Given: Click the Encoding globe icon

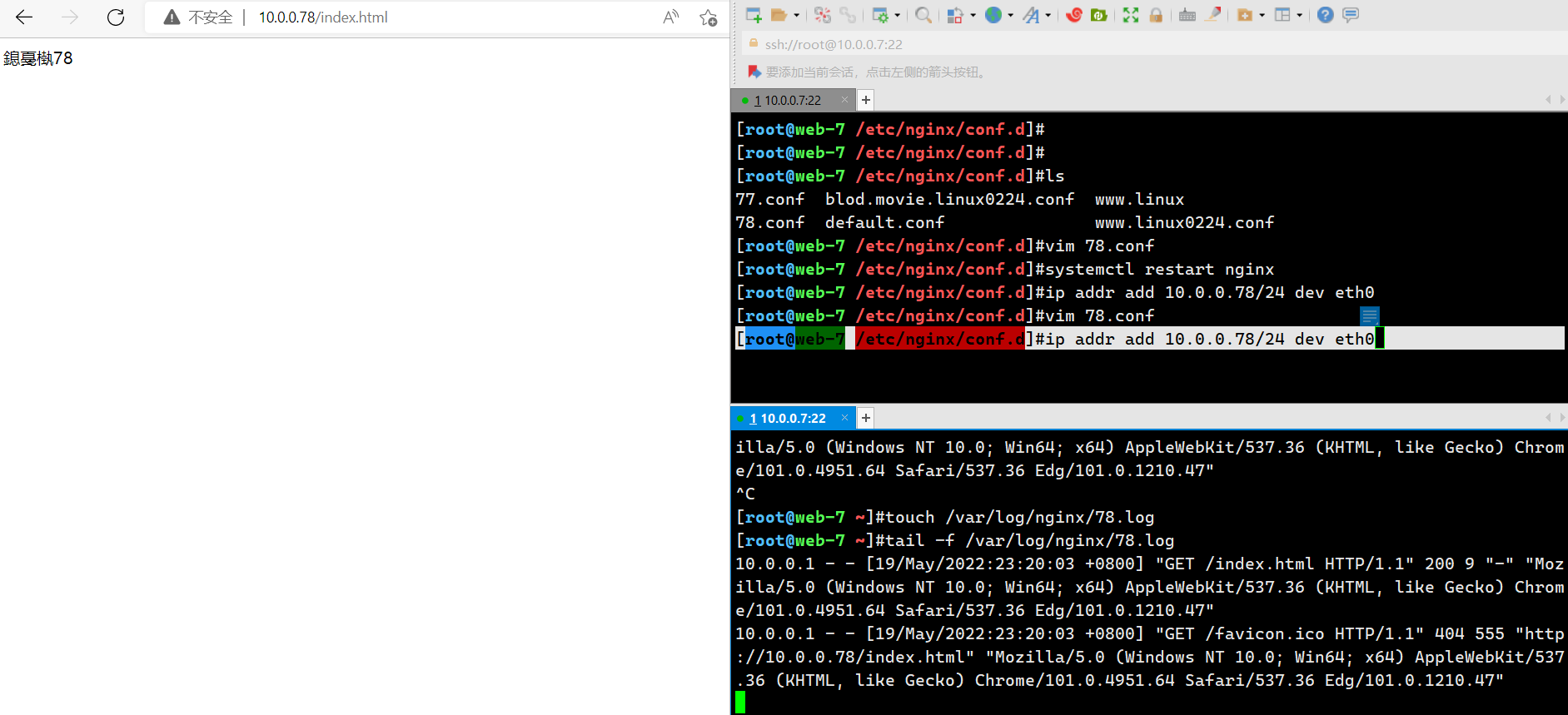Looking at the screenshot, I should click(993, 15).
